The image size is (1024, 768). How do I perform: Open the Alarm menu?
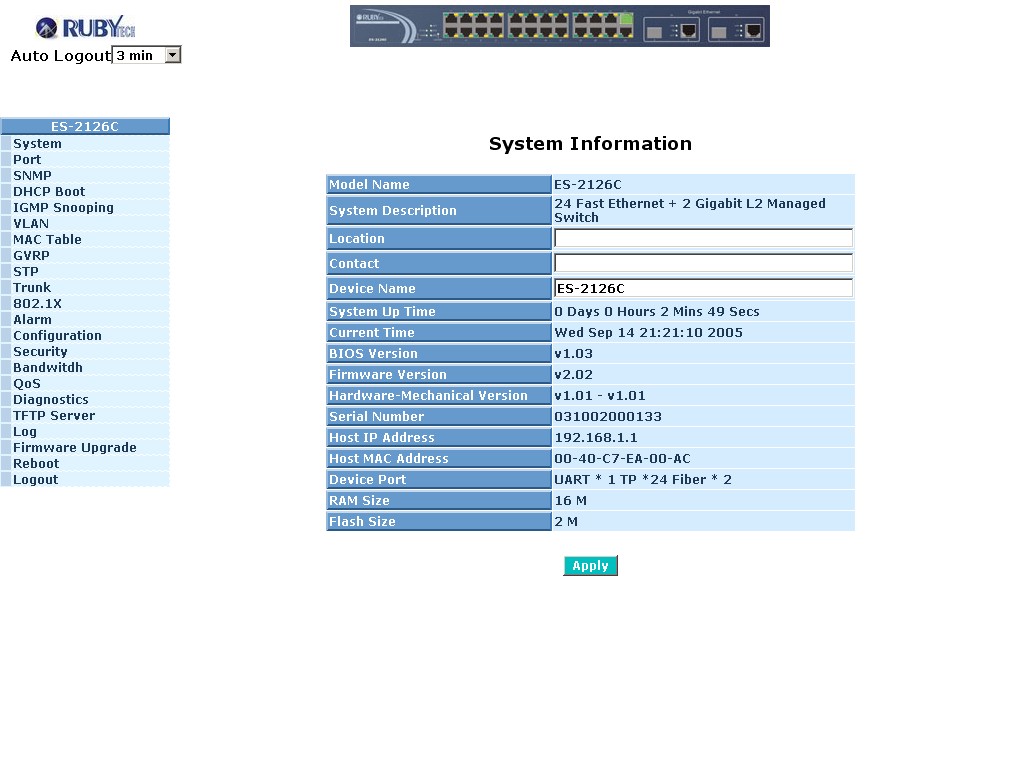[x=32, y=320]
